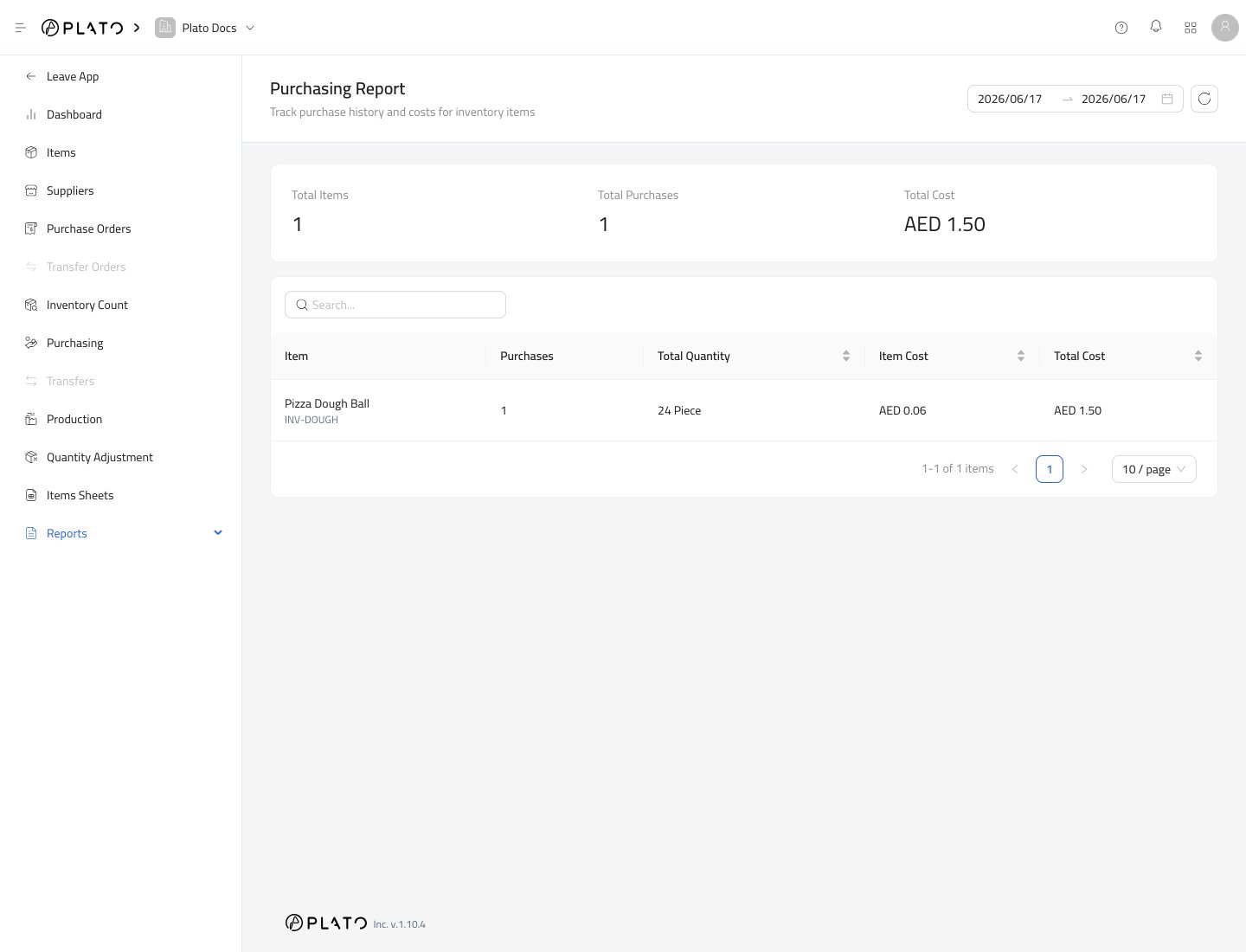Image resolution: width=1246 pixels, height=952 pixels.
Task: Click the Plato Docs building icon
Action: click(x=165, y=28)
